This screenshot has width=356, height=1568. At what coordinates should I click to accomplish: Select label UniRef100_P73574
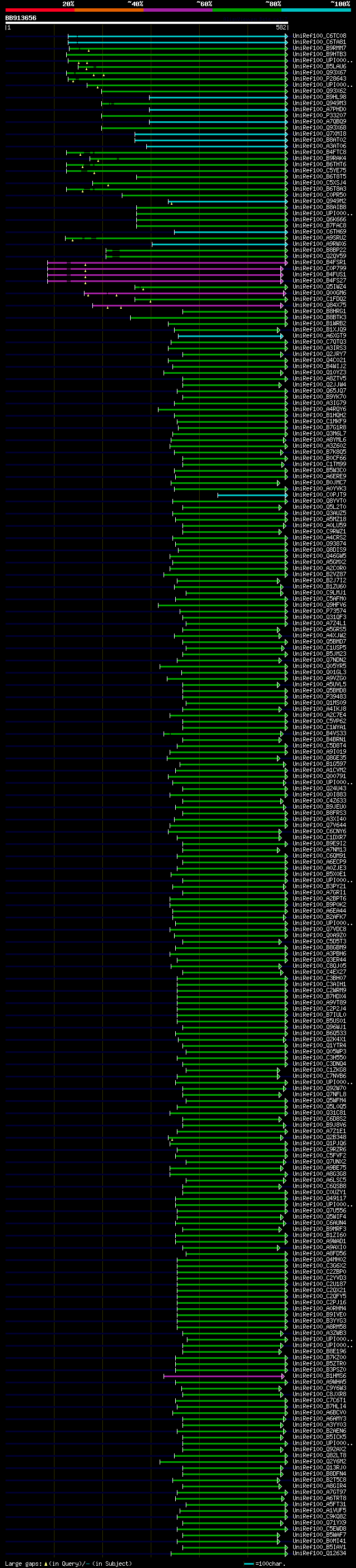pyautogui.click(x=319, y=611)
